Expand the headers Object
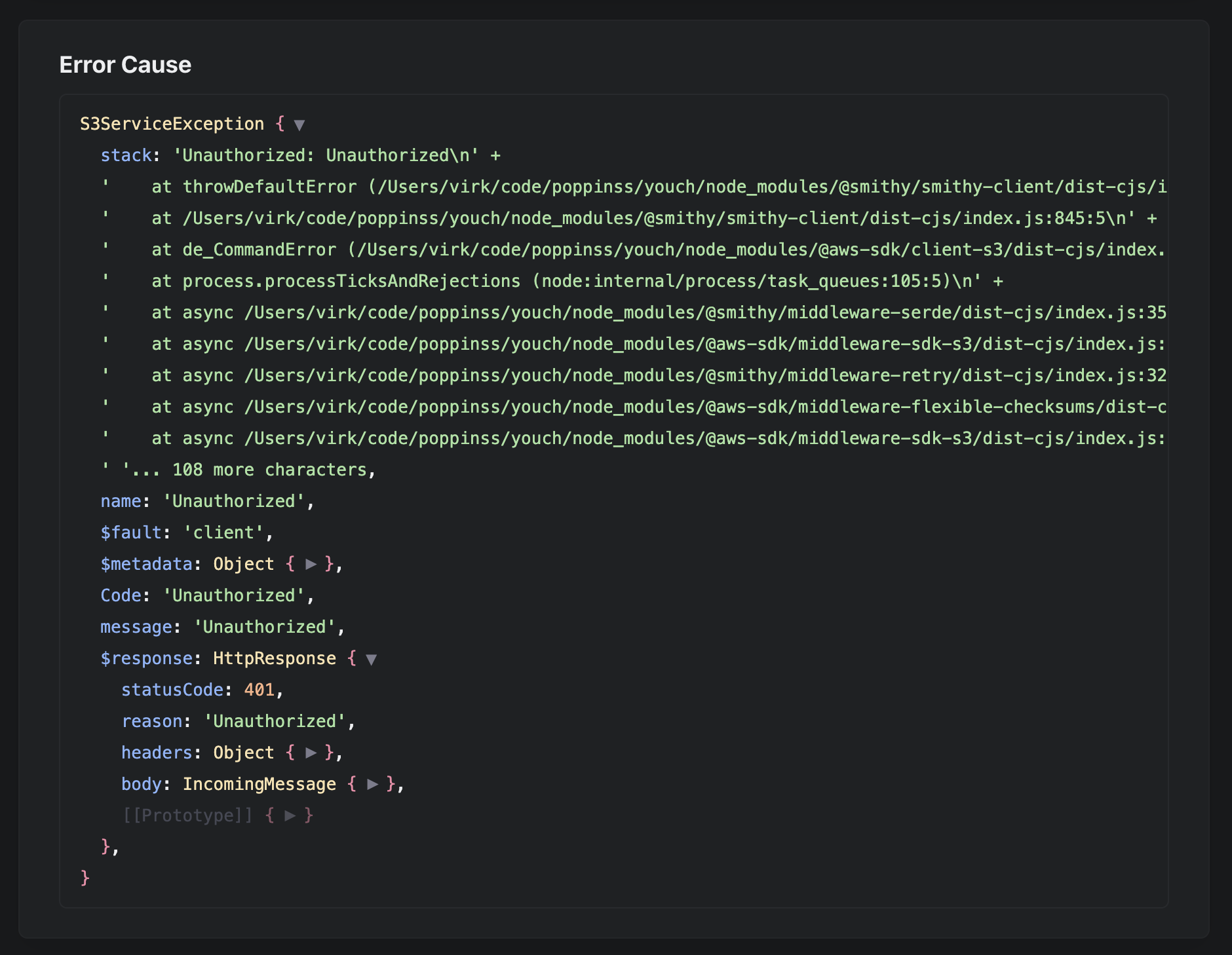 (311, 753)
